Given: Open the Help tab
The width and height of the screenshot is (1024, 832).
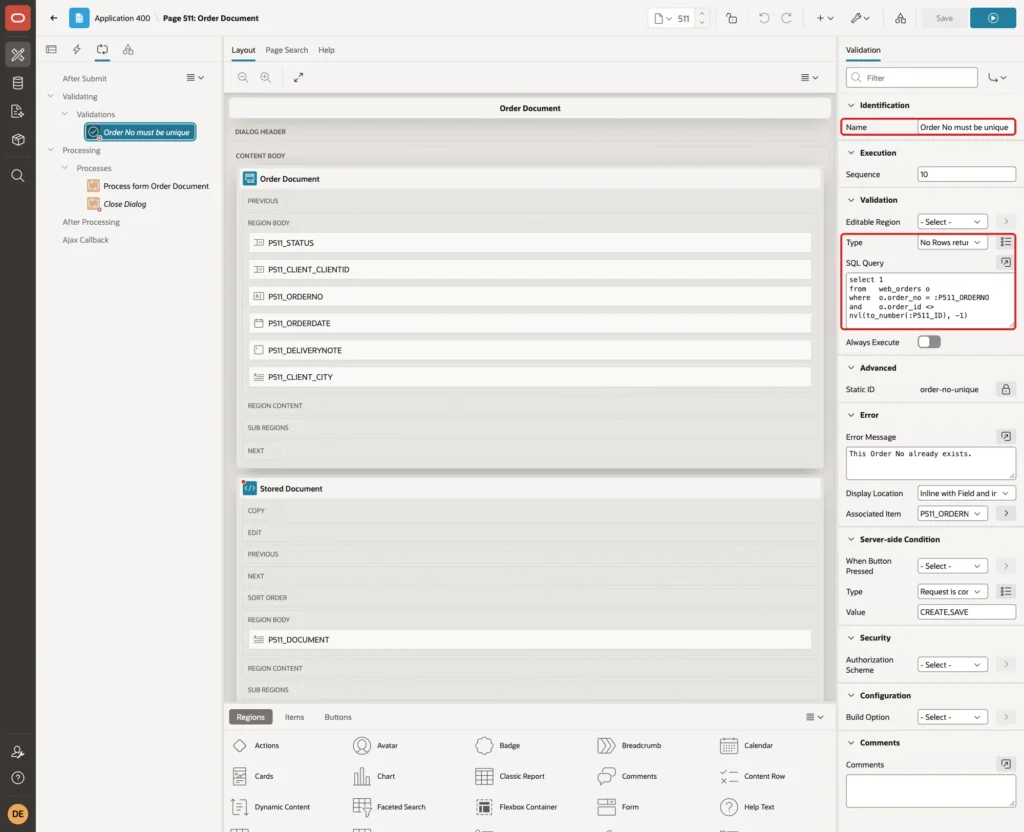Looking at the screenshot, I should click(327, 50).
